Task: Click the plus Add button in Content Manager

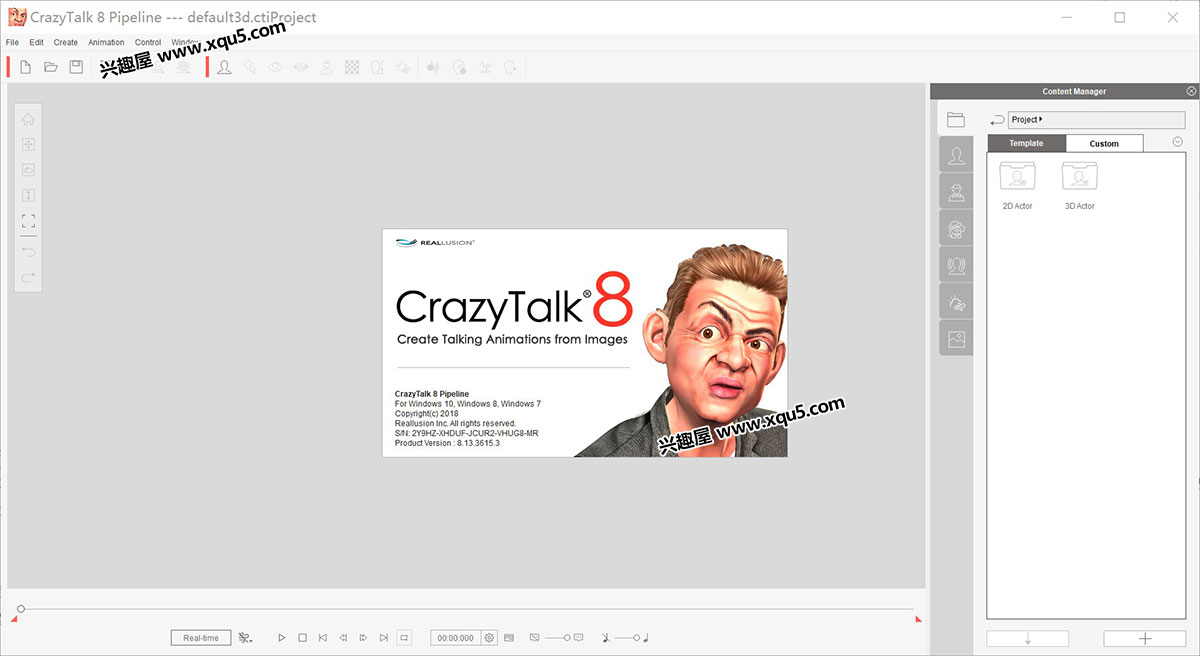Action: (1145, 638)
